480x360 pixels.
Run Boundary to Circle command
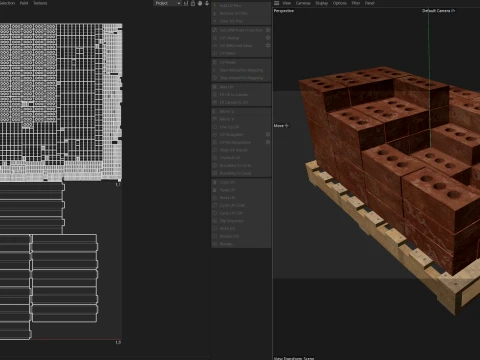[241, 165]
